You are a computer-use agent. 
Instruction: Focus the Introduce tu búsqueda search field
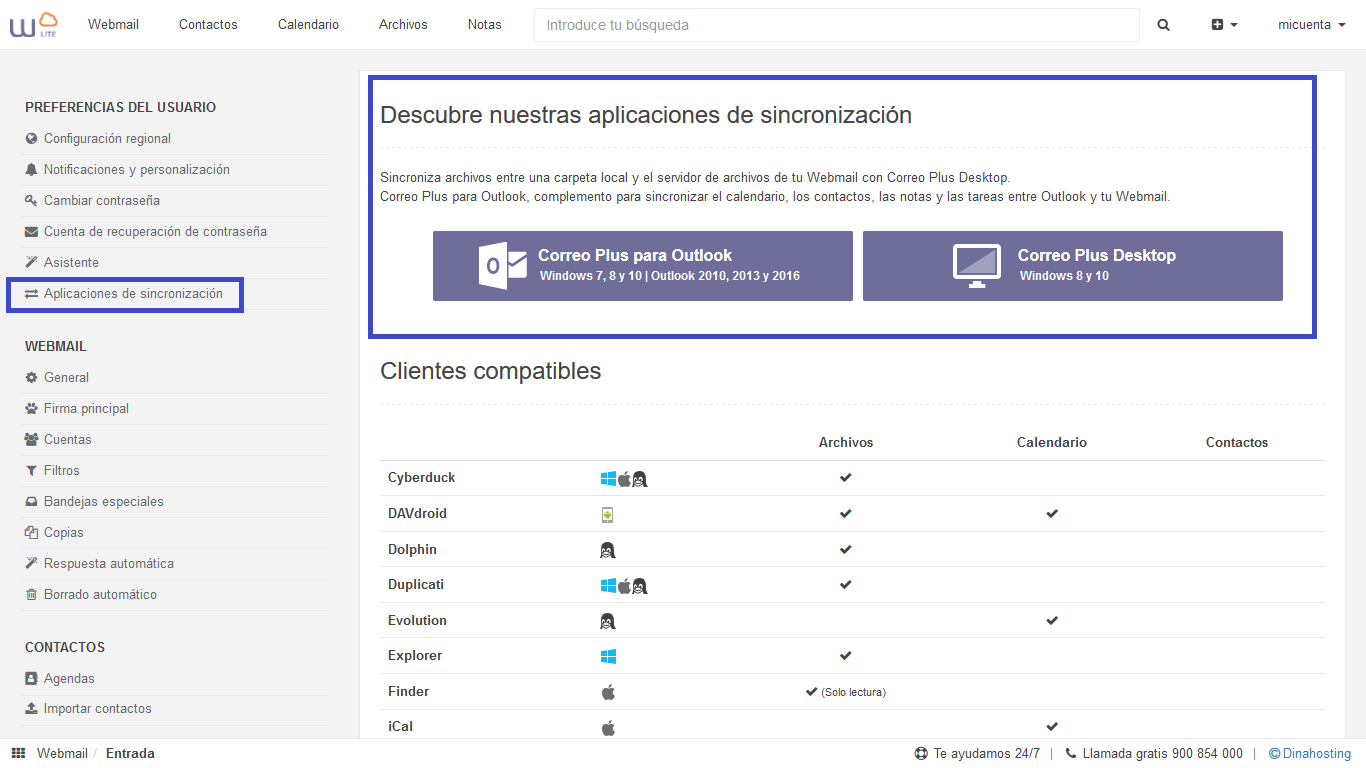[x=837, y=25]
